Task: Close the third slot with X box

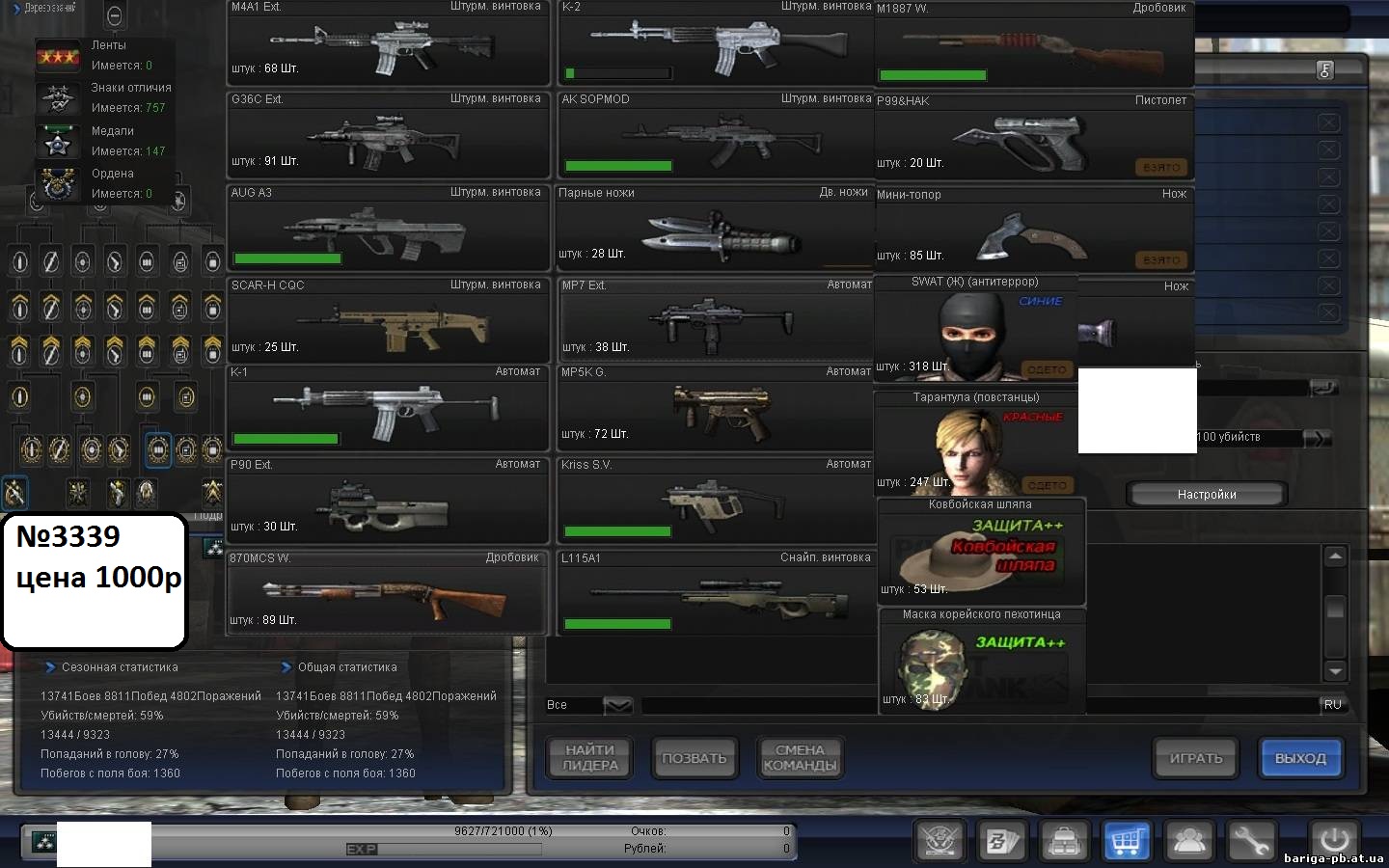Action: click(1328, 176)
